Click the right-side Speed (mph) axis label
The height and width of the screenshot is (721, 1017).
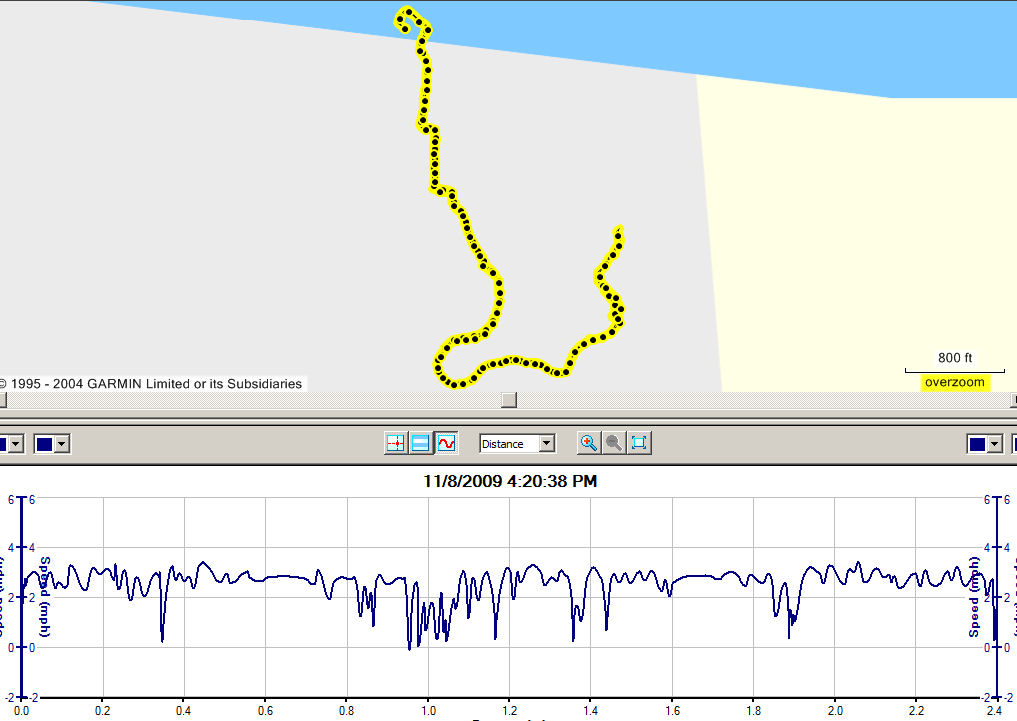(x=973, y=597)
